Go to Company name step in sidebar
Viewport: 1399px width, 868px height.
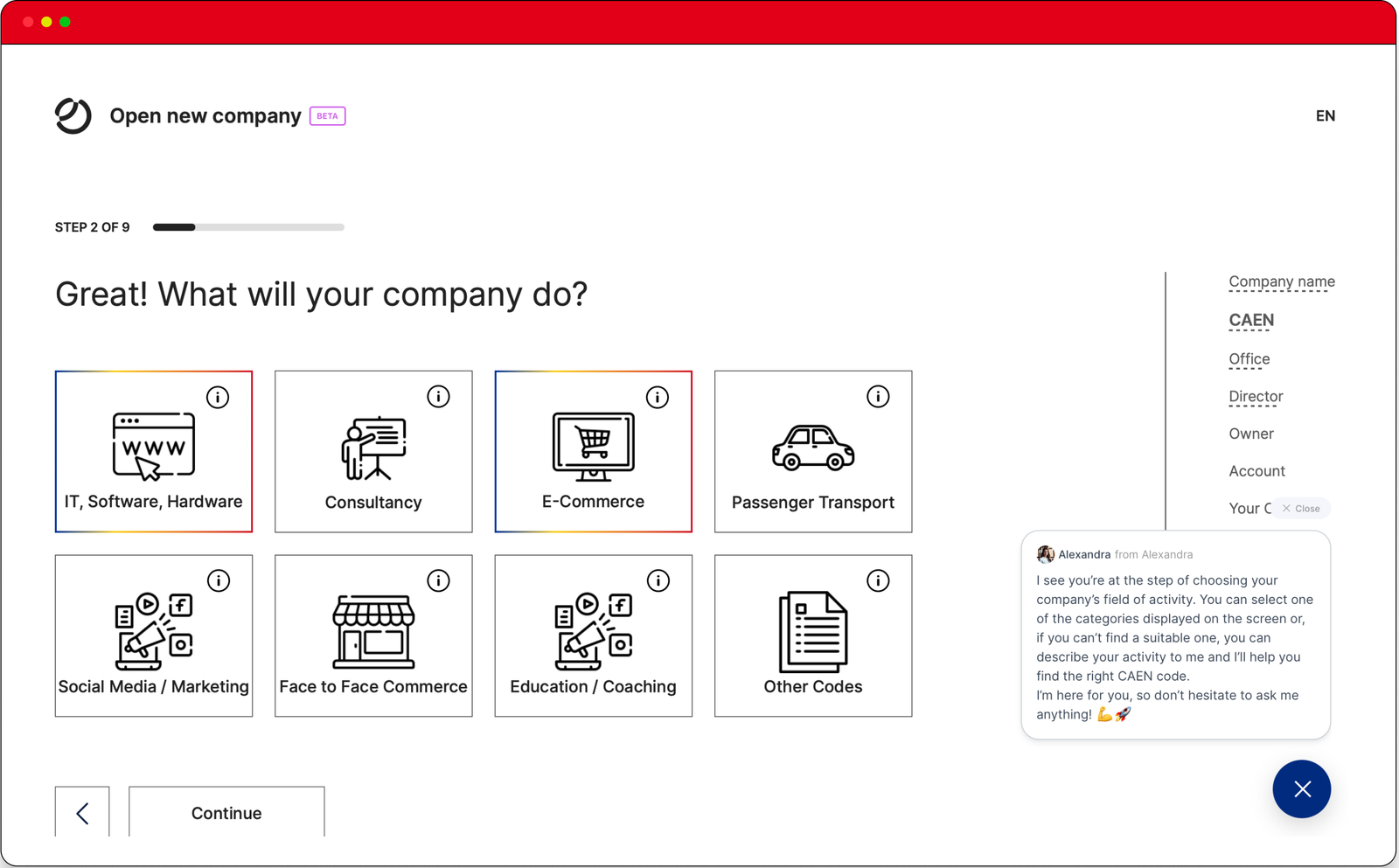pos(1281,281)
